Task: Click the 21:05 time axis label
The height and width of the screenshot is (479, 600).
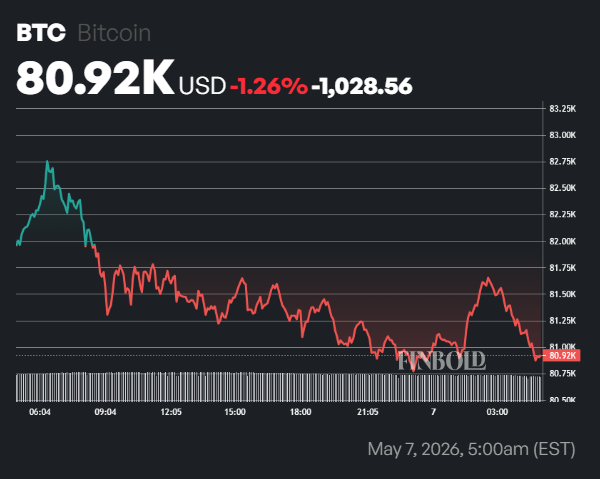Action: 368,412
